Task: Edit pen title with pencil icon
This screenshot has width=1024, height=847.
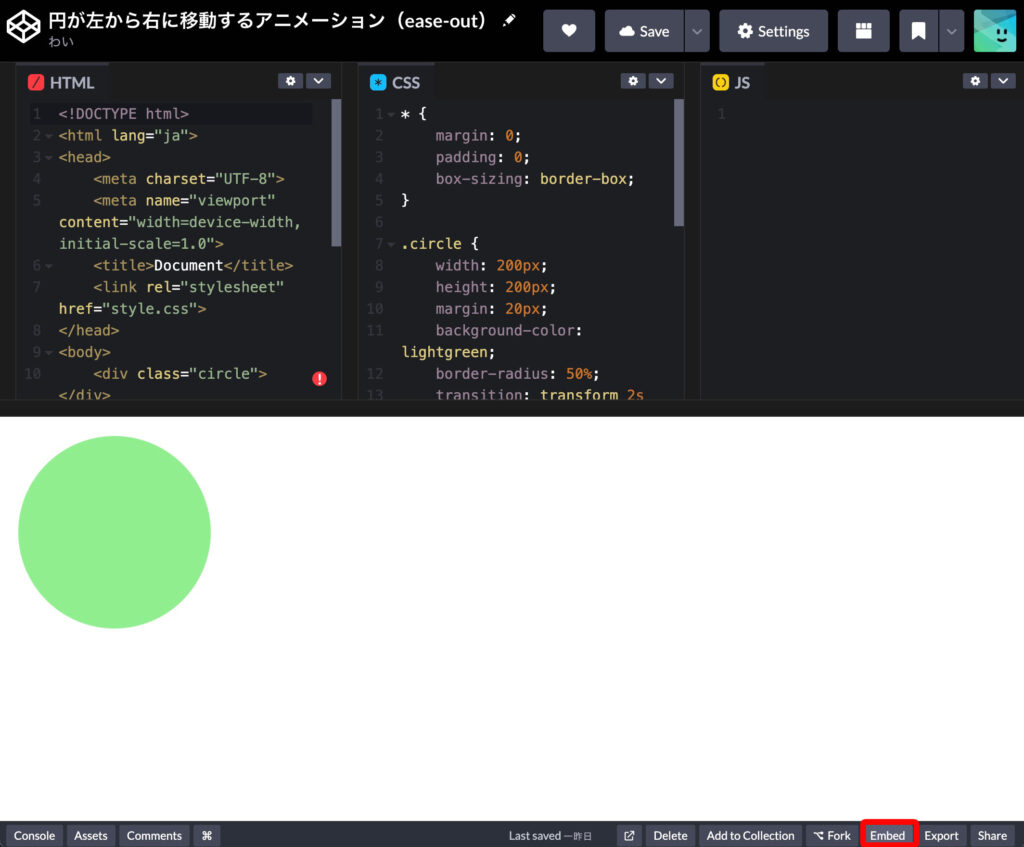Action: (509, 21)
